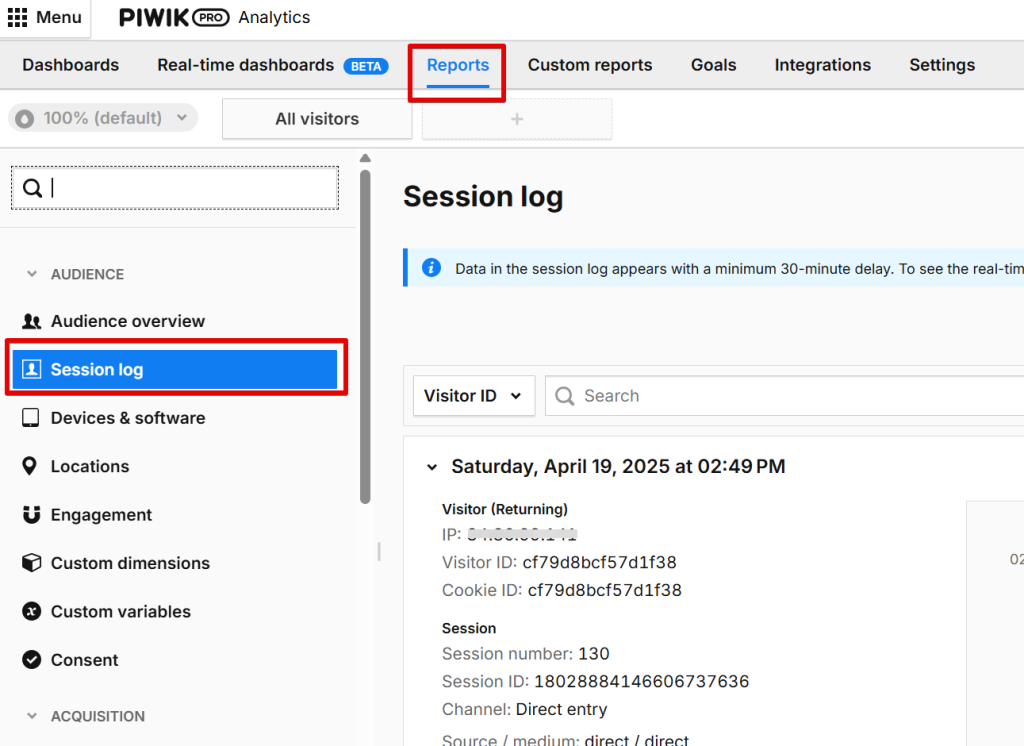Image resolution: width=1024 pixels, height=746 pixels.
Task: Open the Menu grid icon
Action: point(18,18)
